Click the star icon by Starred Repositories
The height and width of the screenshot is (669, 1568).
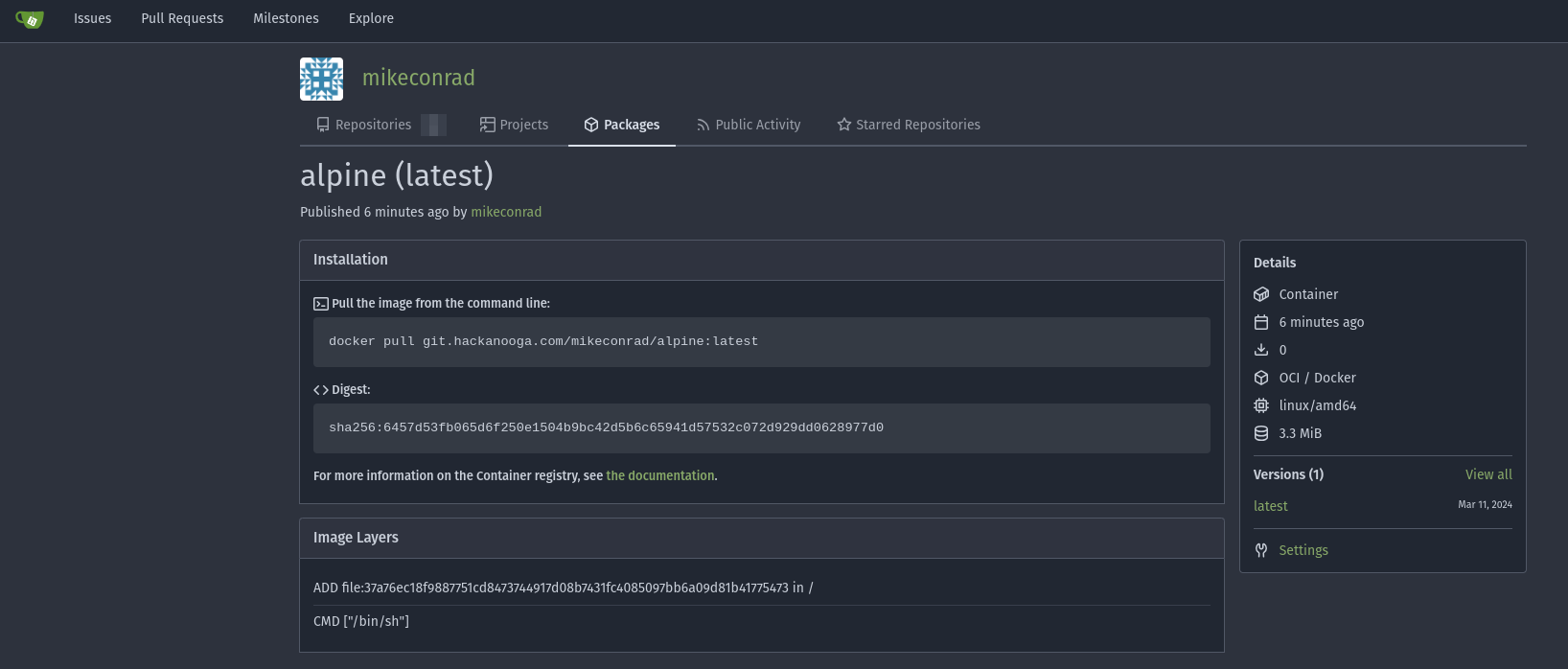pos(843,125)
